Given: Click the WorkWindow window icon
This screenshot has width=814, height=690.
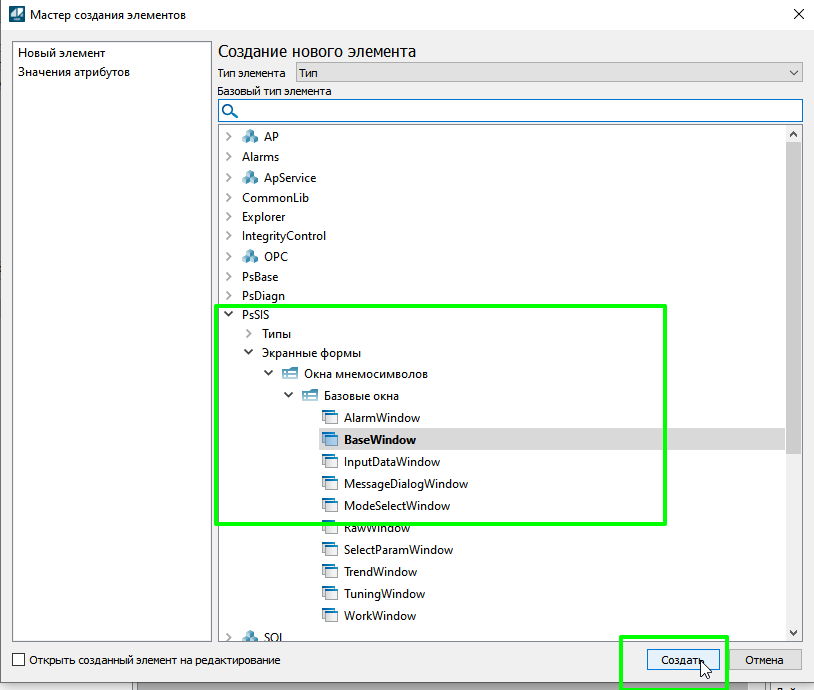Looking at the screenshot, I should tap(330, 616).
